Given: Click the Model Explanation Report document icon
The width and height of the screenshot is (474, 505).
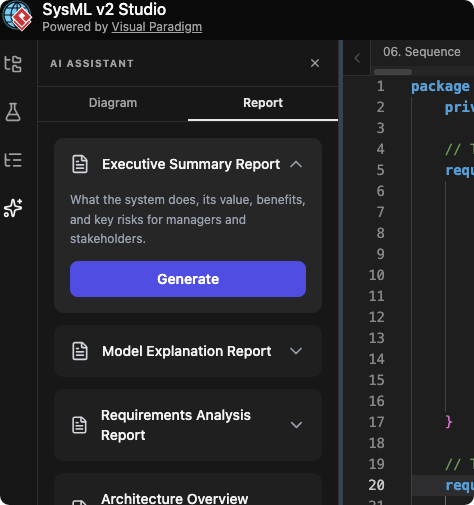Looking at the screenshot, I should 80,351.
